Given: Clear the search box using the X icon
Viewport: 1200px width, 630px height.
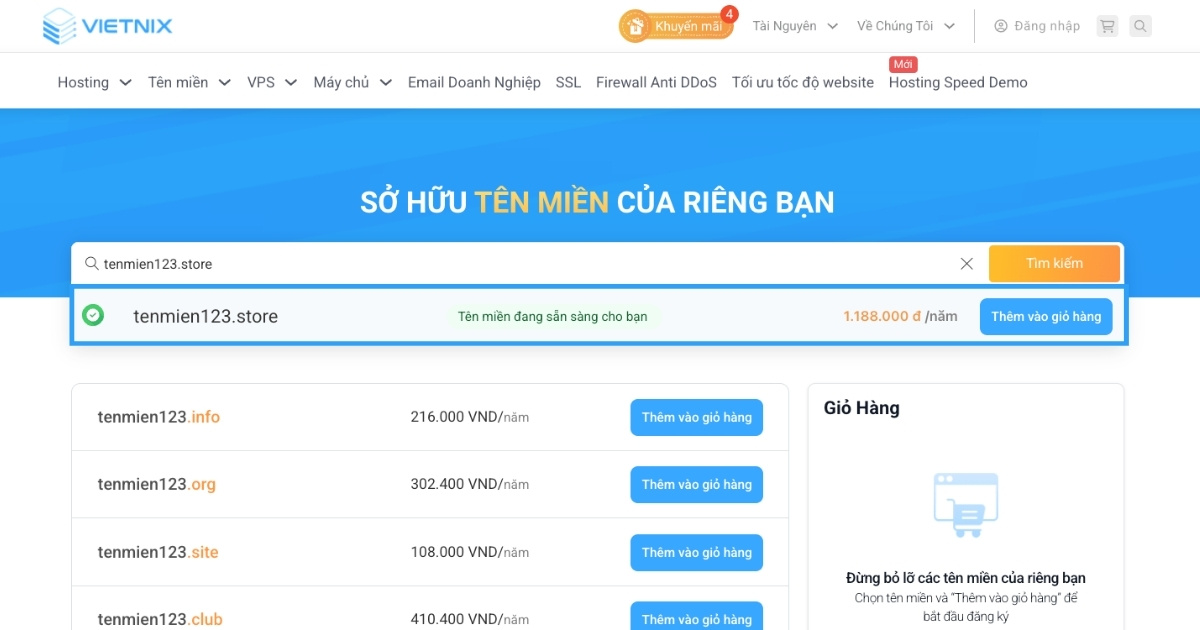Looking at the screenshot, I should point(966,263).
